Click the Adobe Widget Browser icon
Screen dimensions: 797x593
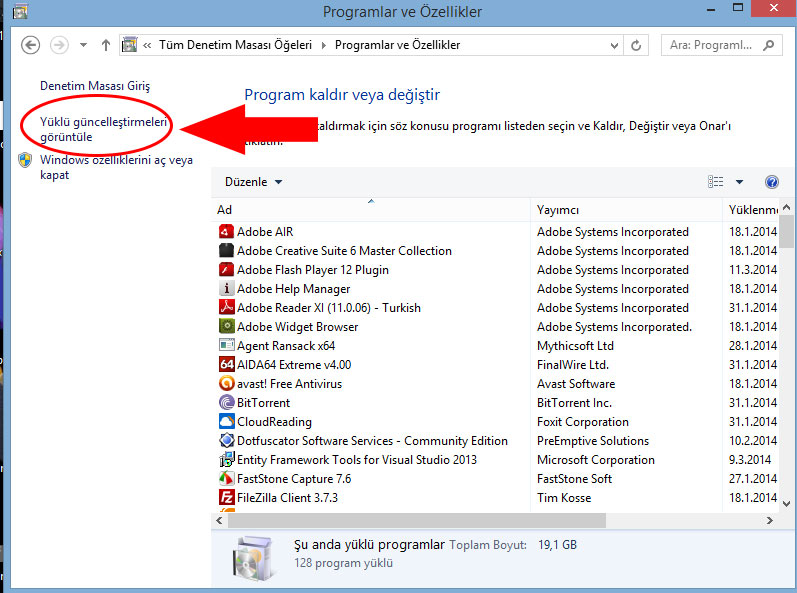(x=226, y=327)
